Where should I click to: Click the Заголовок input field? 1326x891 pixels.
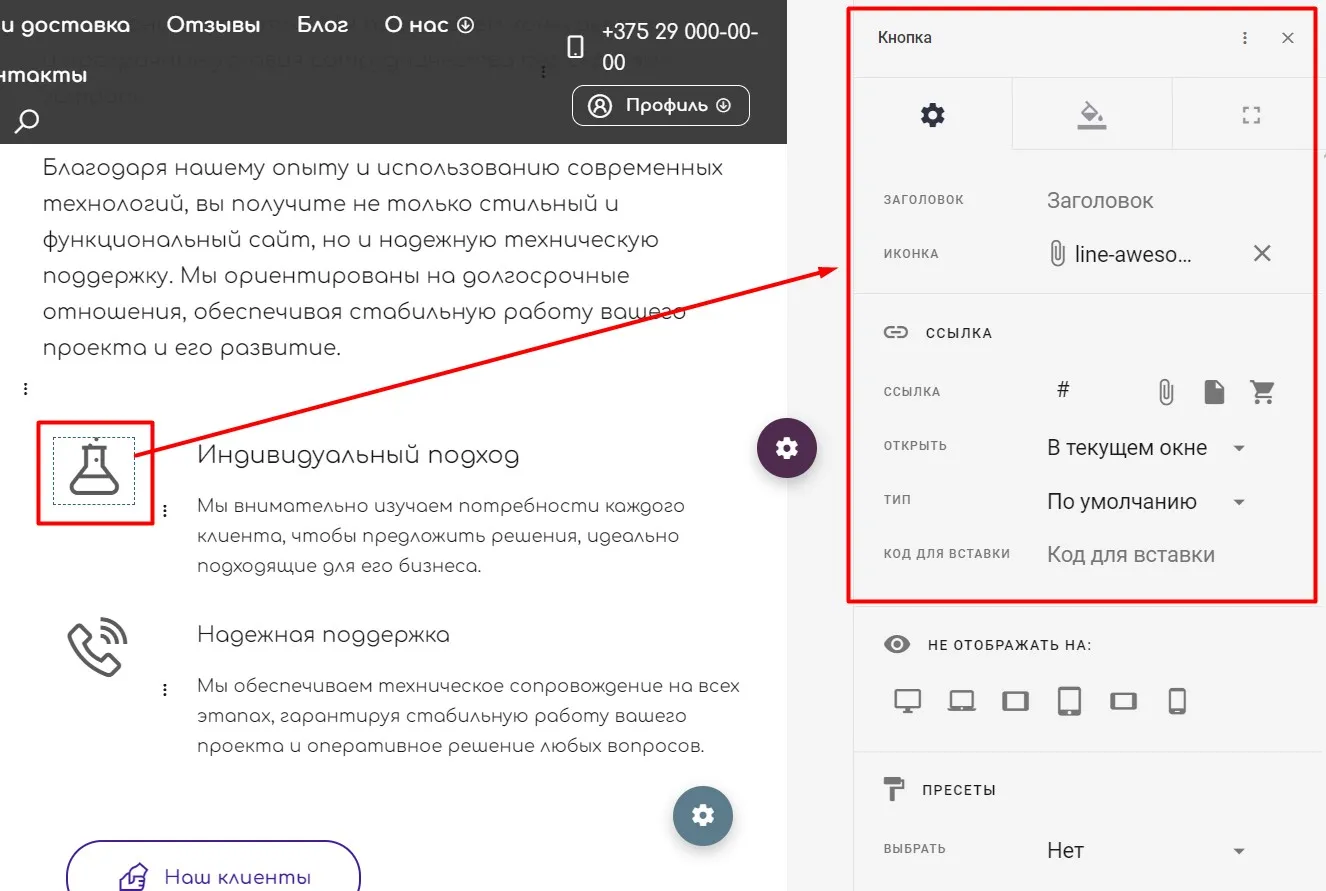tap(1162, 200)
